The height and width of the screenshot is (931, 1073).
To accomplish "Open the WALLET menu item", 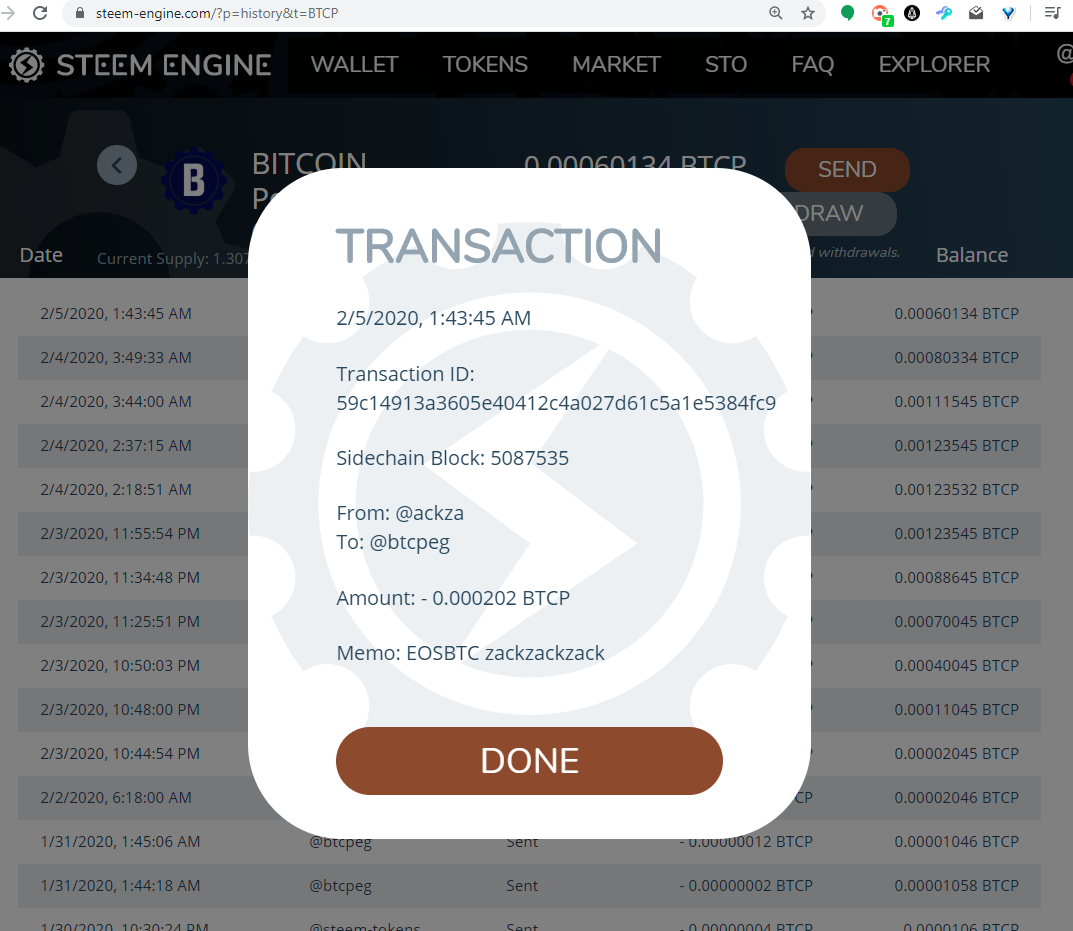I will pos(354,64).
